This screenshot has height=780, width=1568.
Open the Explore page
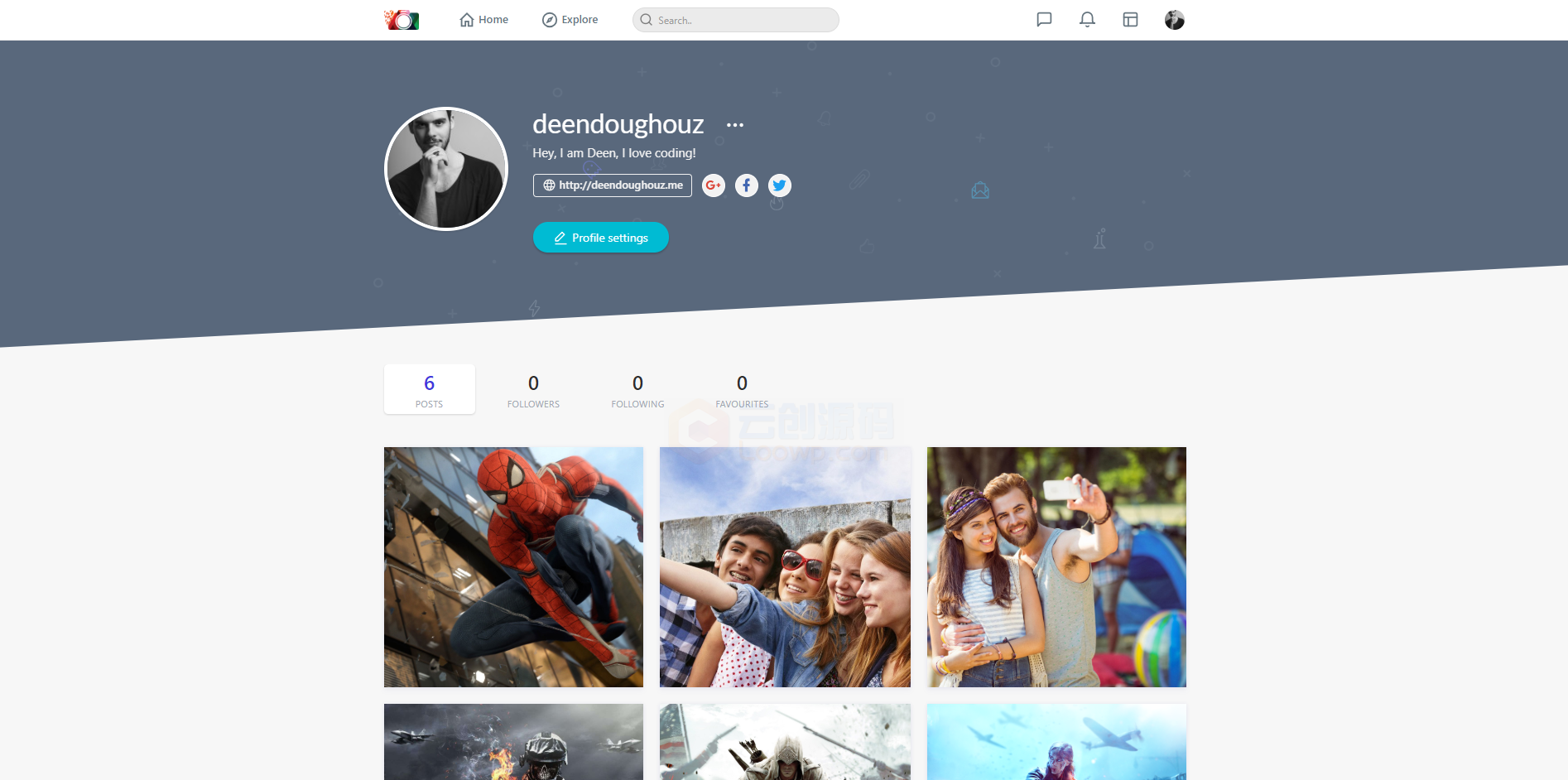pos(570,20)
